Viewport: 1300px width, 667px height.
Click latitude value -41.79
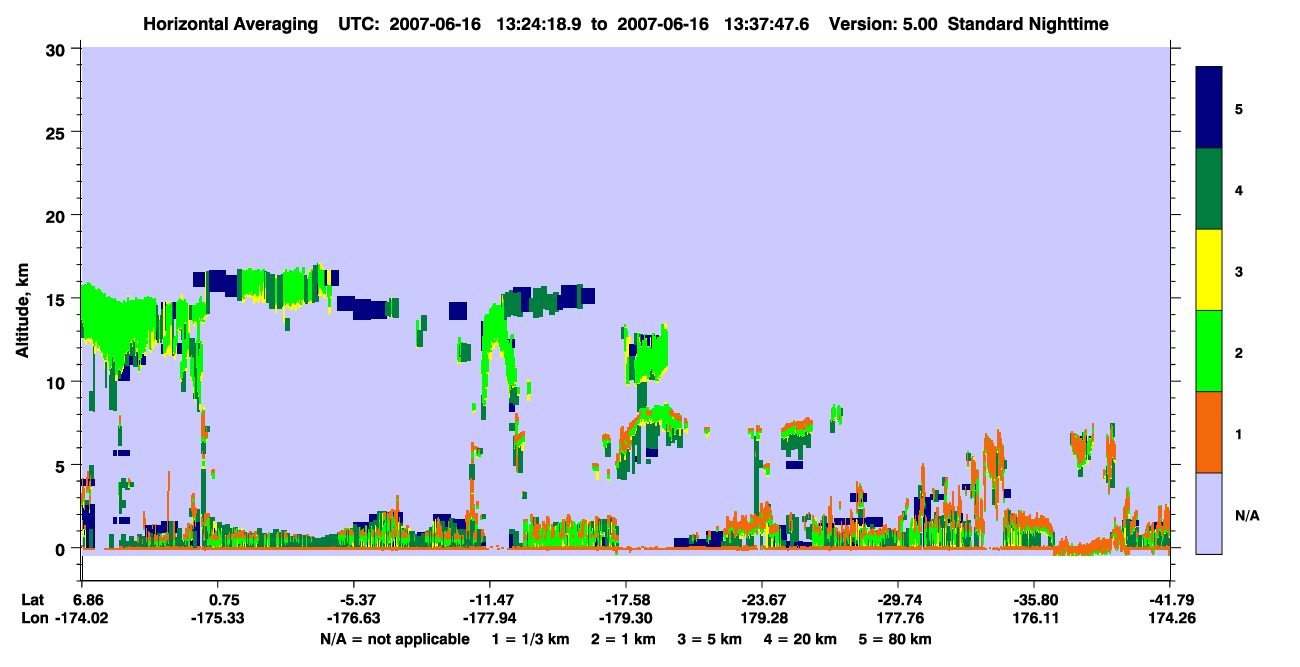tap(1169, 601)
